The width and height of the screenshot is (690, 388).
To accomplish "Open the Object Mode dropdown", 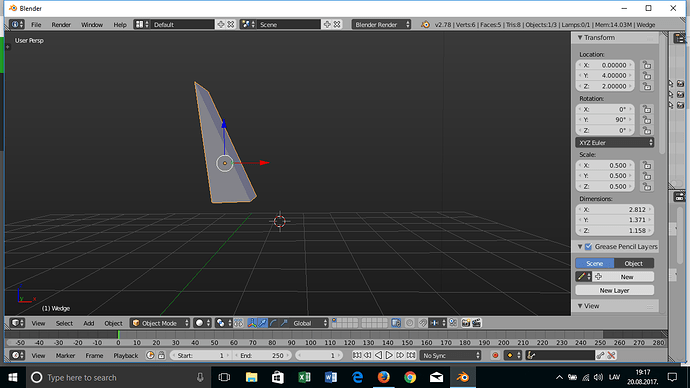I will (160, 323).
